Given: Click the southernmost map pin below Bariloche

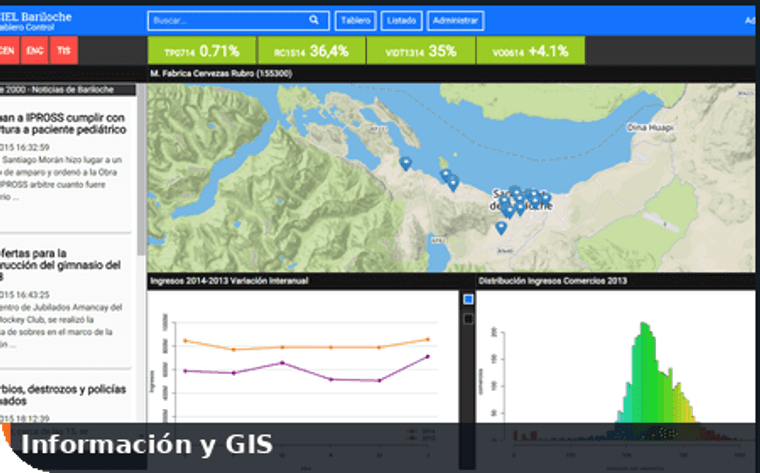Looking at the screenshot, I should [501, 227].
